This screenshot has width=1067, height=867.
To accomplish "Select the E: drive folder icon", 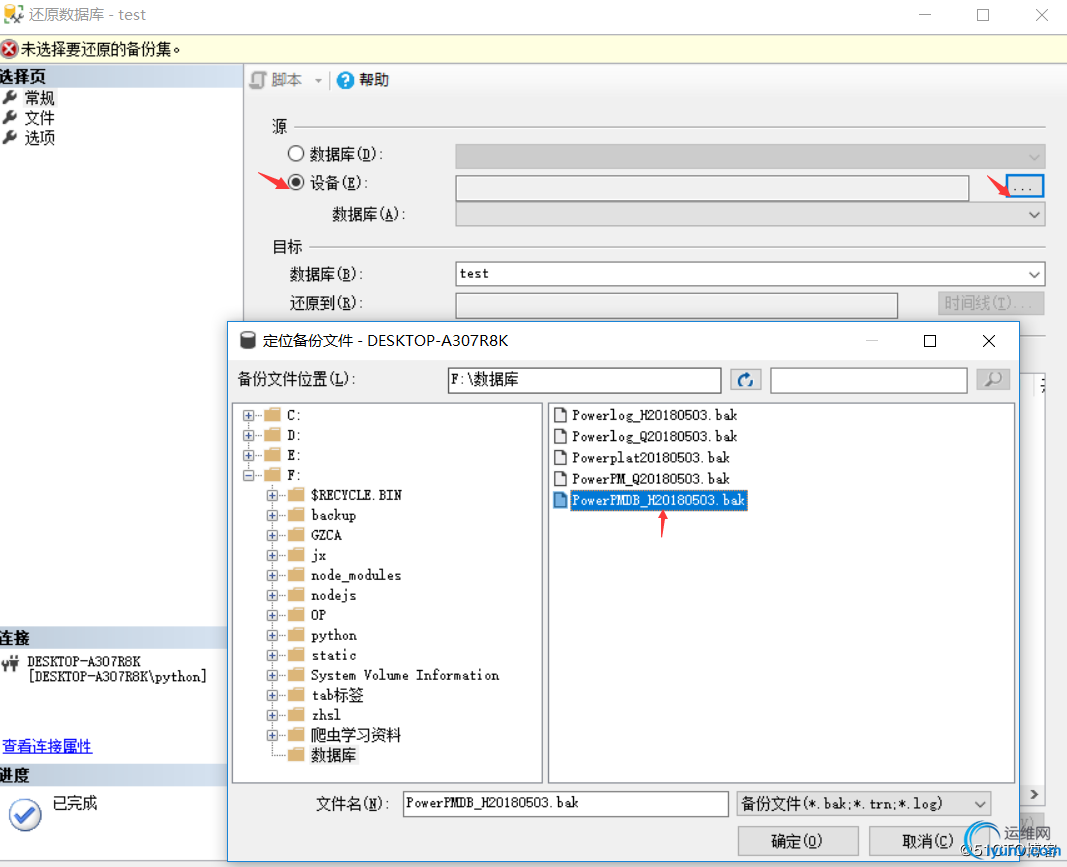I will [x=272, y=455].
